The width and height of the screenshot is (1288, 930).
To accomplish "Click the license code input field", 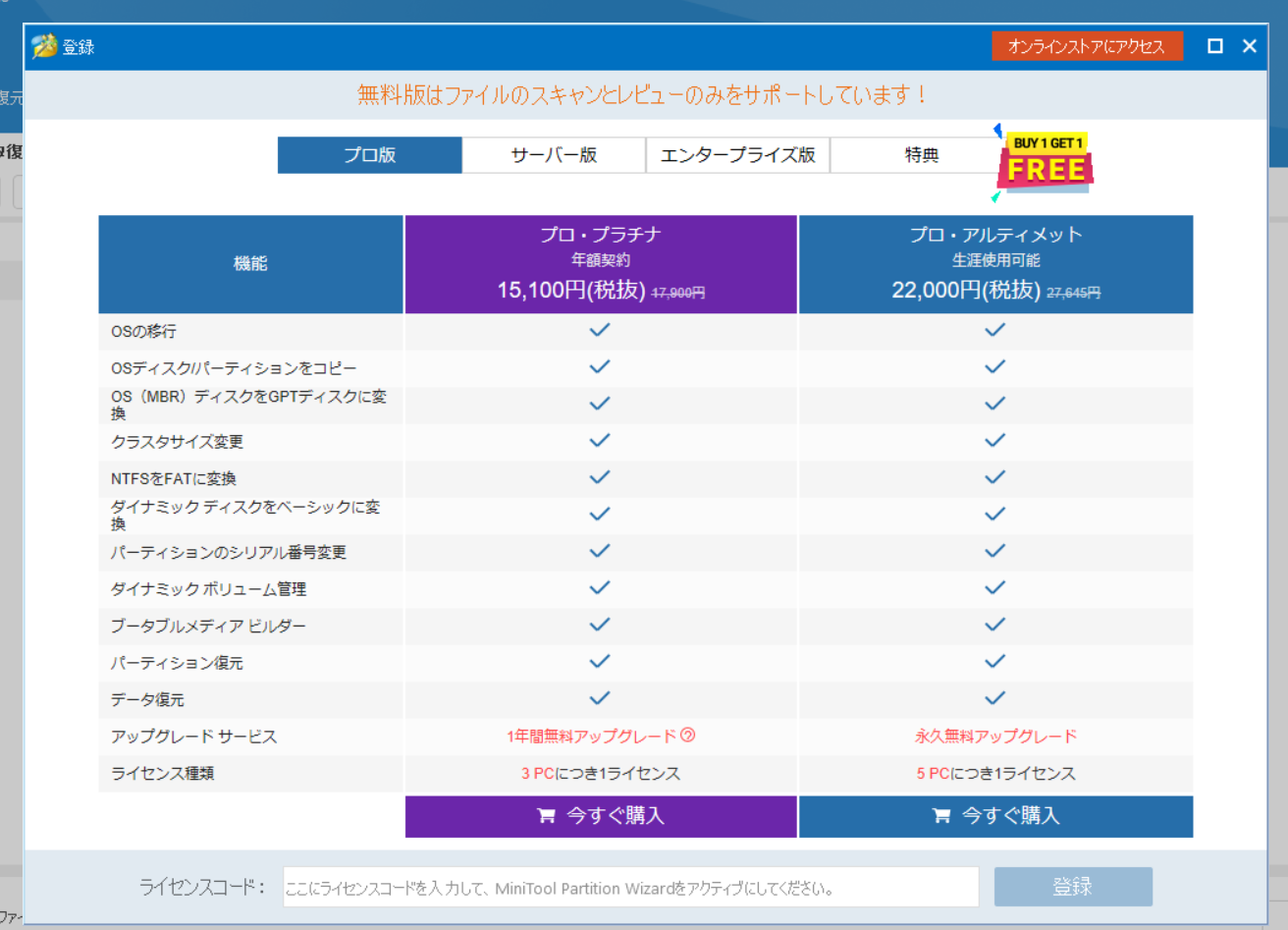I will (630, 888).
